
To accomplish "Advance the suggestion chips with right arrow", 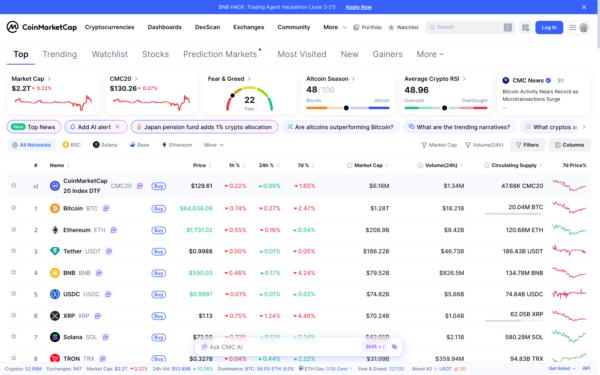I will 584,127.
